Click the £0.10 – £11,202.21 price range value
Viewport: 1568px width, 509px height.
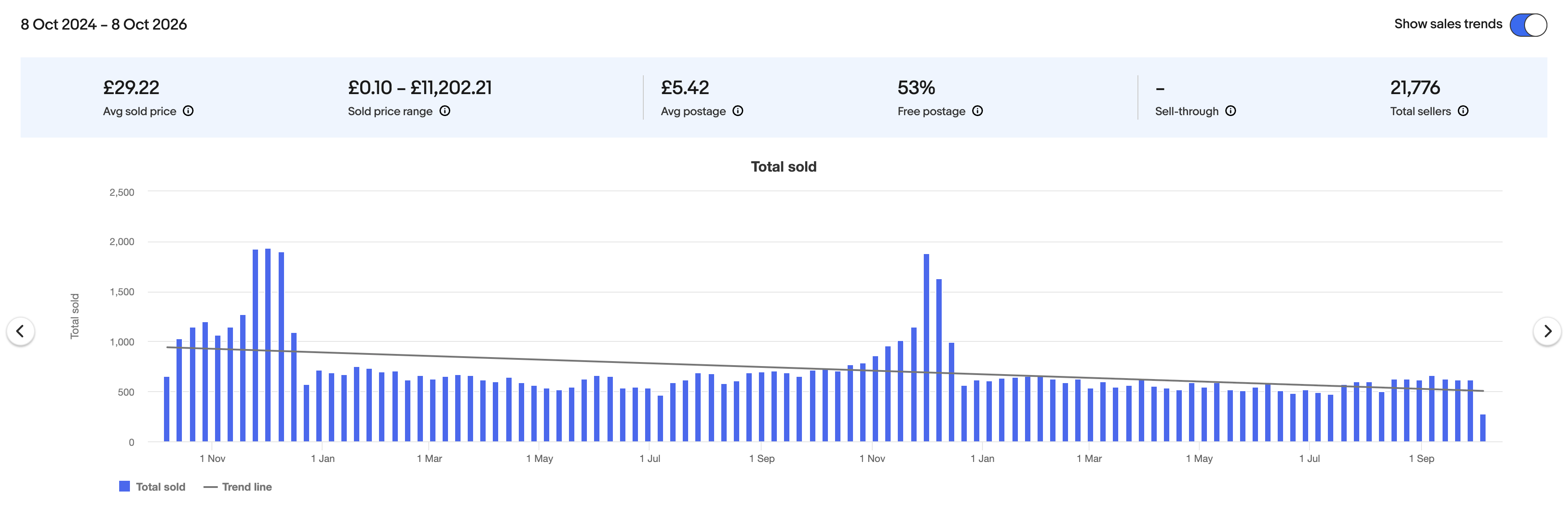point(419,88)
